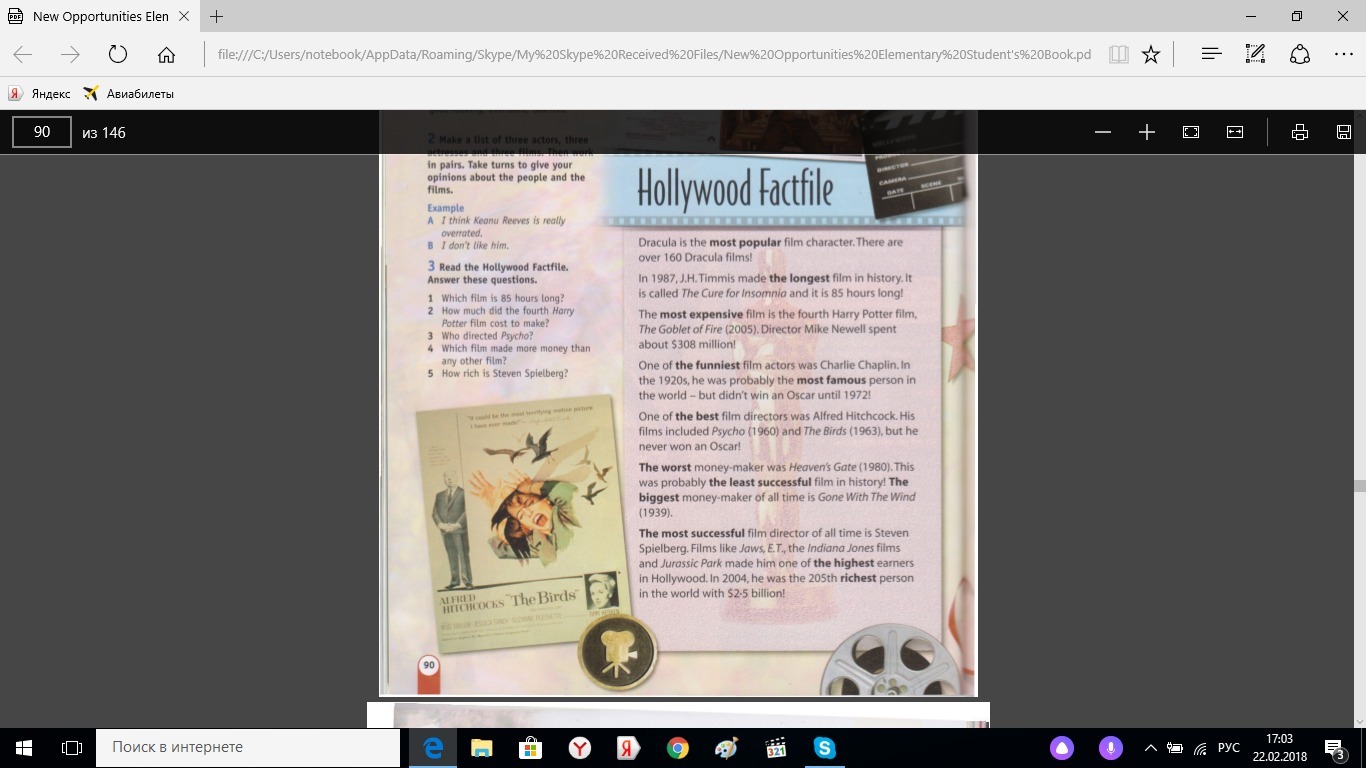Activate the purple Alice assistant icon

(x=1062, y=748)
